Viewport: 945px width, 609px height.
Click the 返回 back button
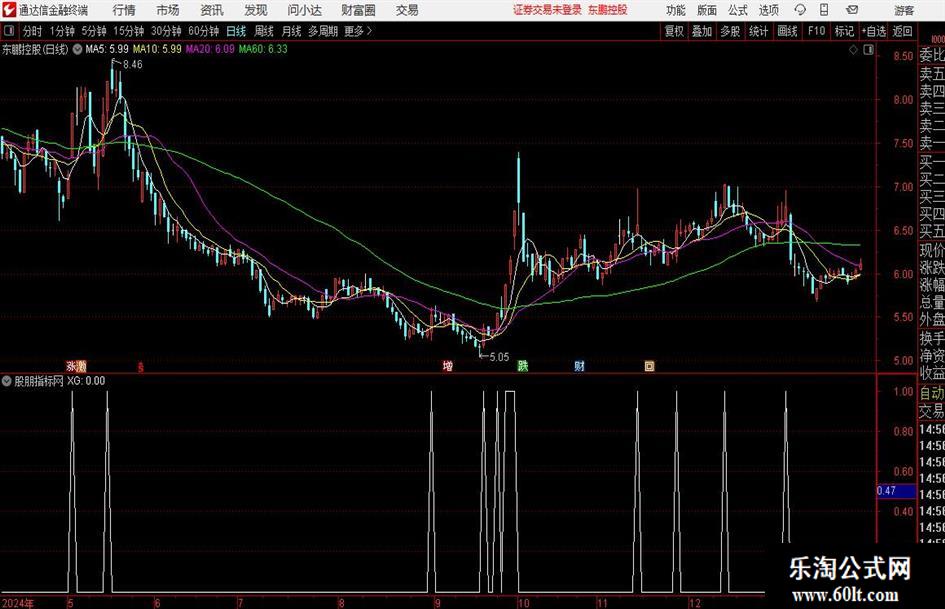click(x=903, y=31)
